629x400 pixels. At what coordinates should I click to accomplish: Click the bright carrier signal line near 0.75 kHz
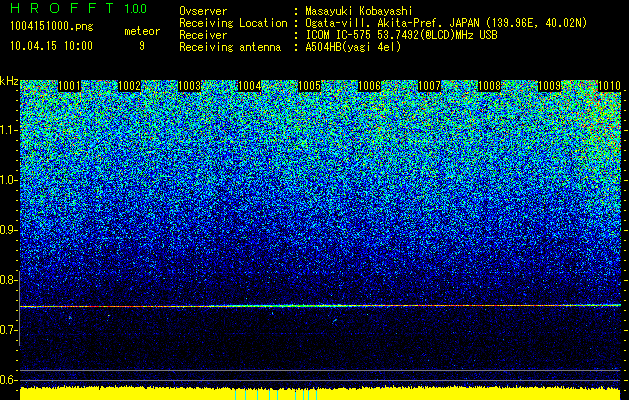coord(320,306)
